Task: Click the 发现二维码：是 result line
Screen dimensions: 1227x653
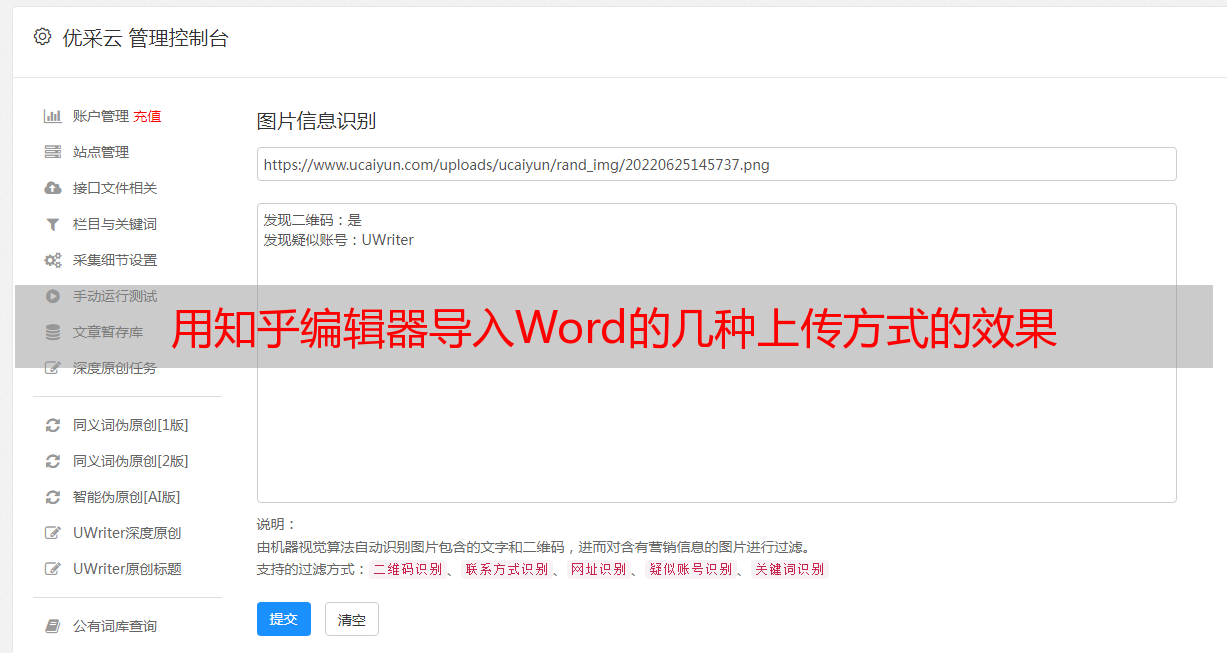Action: pos(313,220)
